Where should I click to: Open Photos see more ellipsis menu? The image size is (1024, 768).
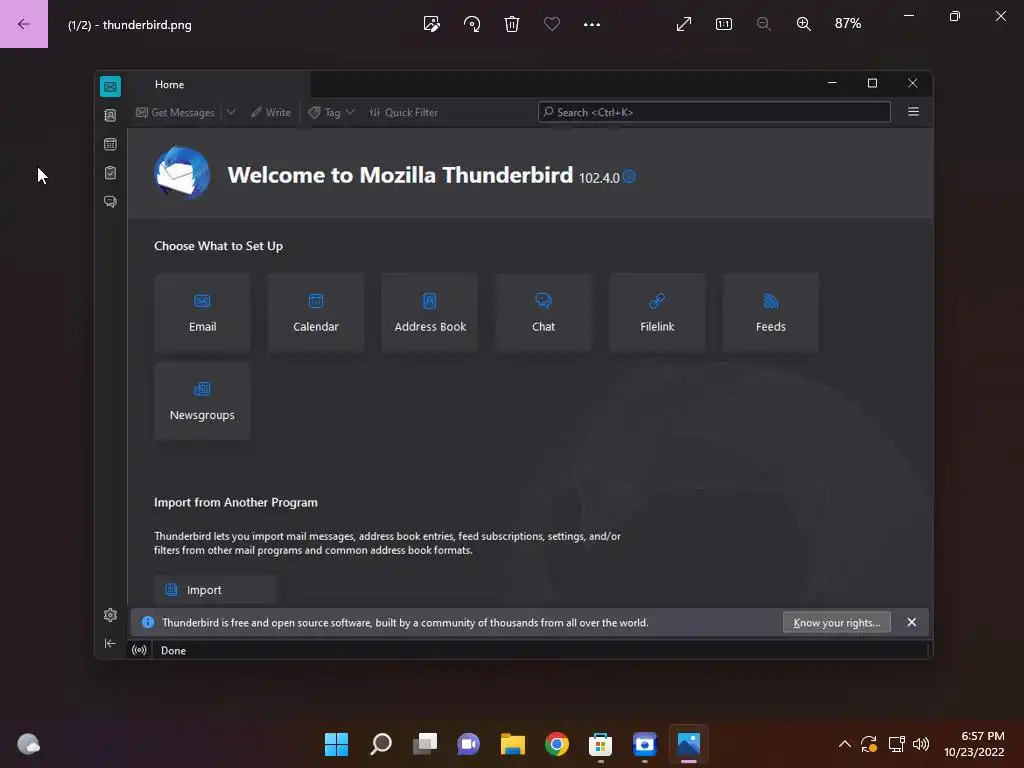click(592, 24)
